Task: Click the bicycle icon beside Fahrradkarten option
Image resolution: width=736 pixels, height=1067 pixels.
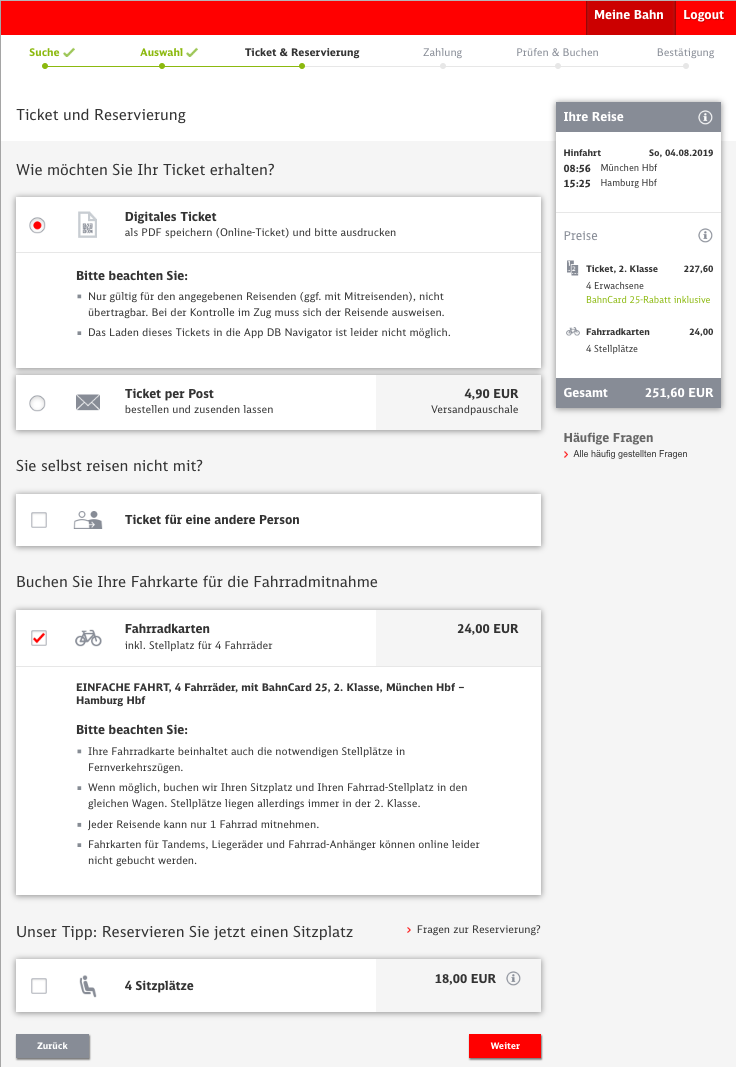Action: point(88,637)
